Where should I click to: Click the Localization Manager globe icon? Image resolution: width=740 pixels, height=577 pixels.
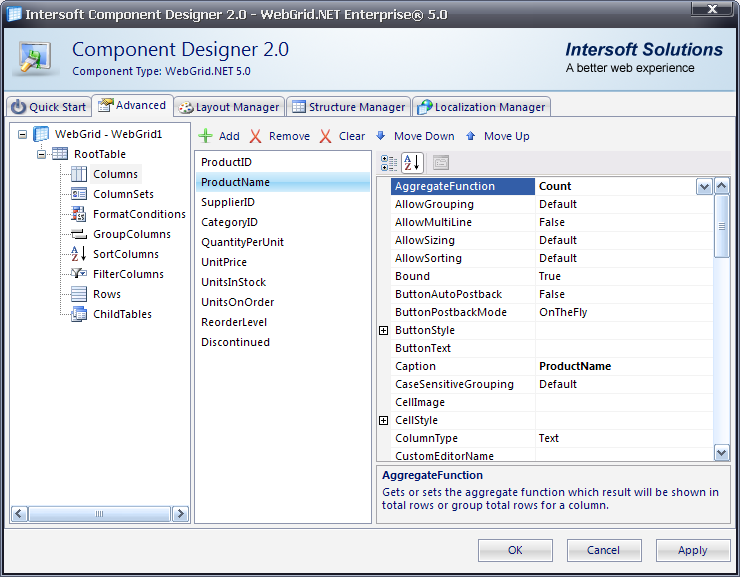[x=424, y=107]
